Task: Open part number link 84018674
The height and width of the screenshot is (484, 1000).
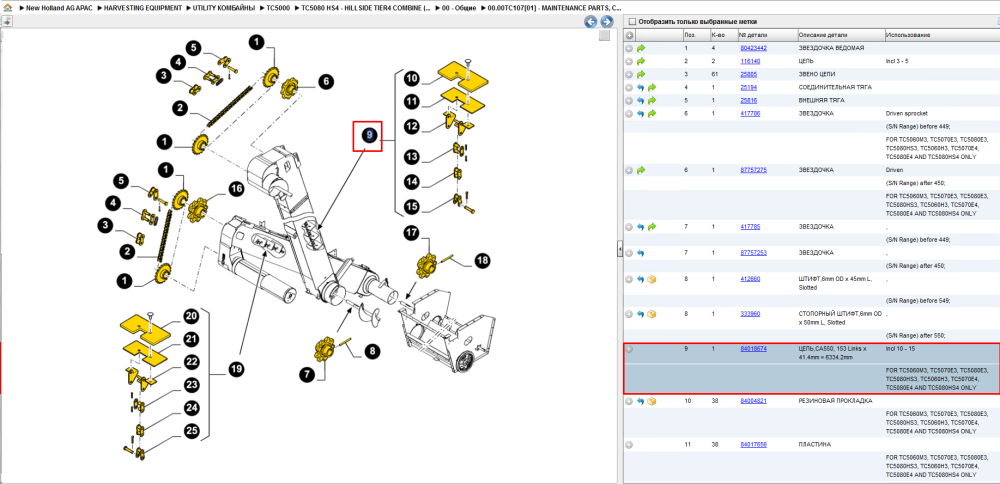Action: [753, 349]
